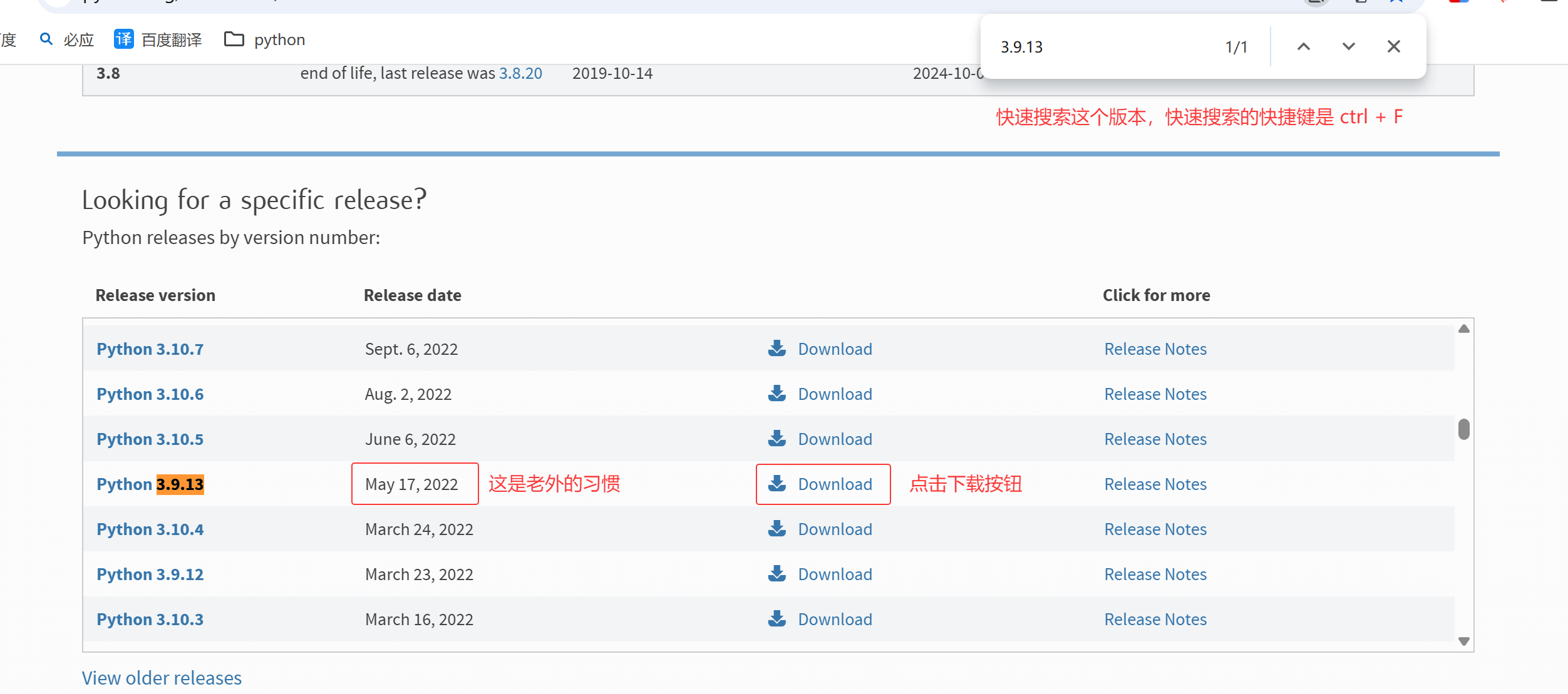Click download icon for Python 3.10.6
This screenshot has height=694, width=1568.
tap(776, 393)
